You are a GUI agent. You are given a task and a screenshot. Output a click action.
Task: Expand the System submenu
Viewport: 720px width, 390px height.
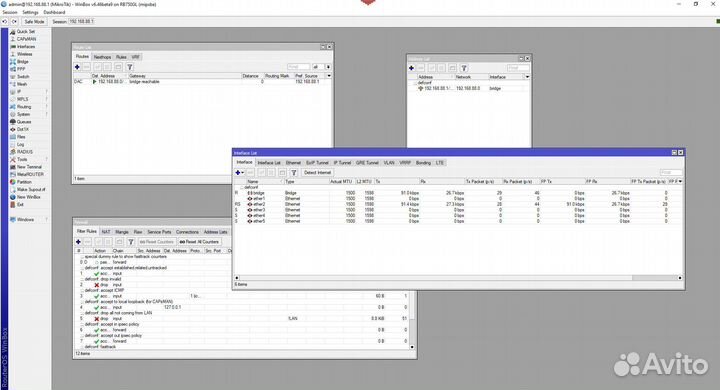tap(46, 114)
